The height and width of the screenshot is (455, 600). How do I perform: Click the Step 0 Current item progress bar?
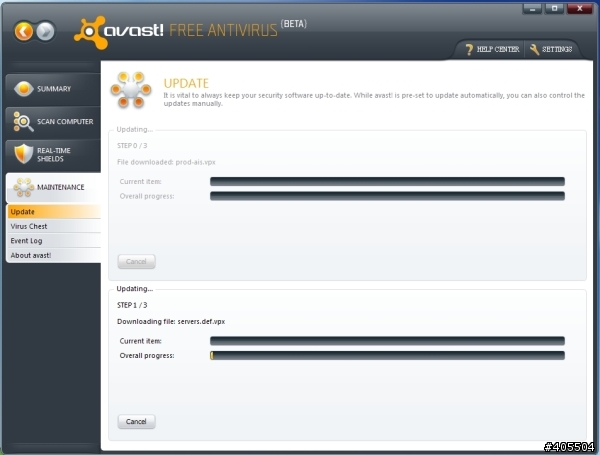click(387, 181)
